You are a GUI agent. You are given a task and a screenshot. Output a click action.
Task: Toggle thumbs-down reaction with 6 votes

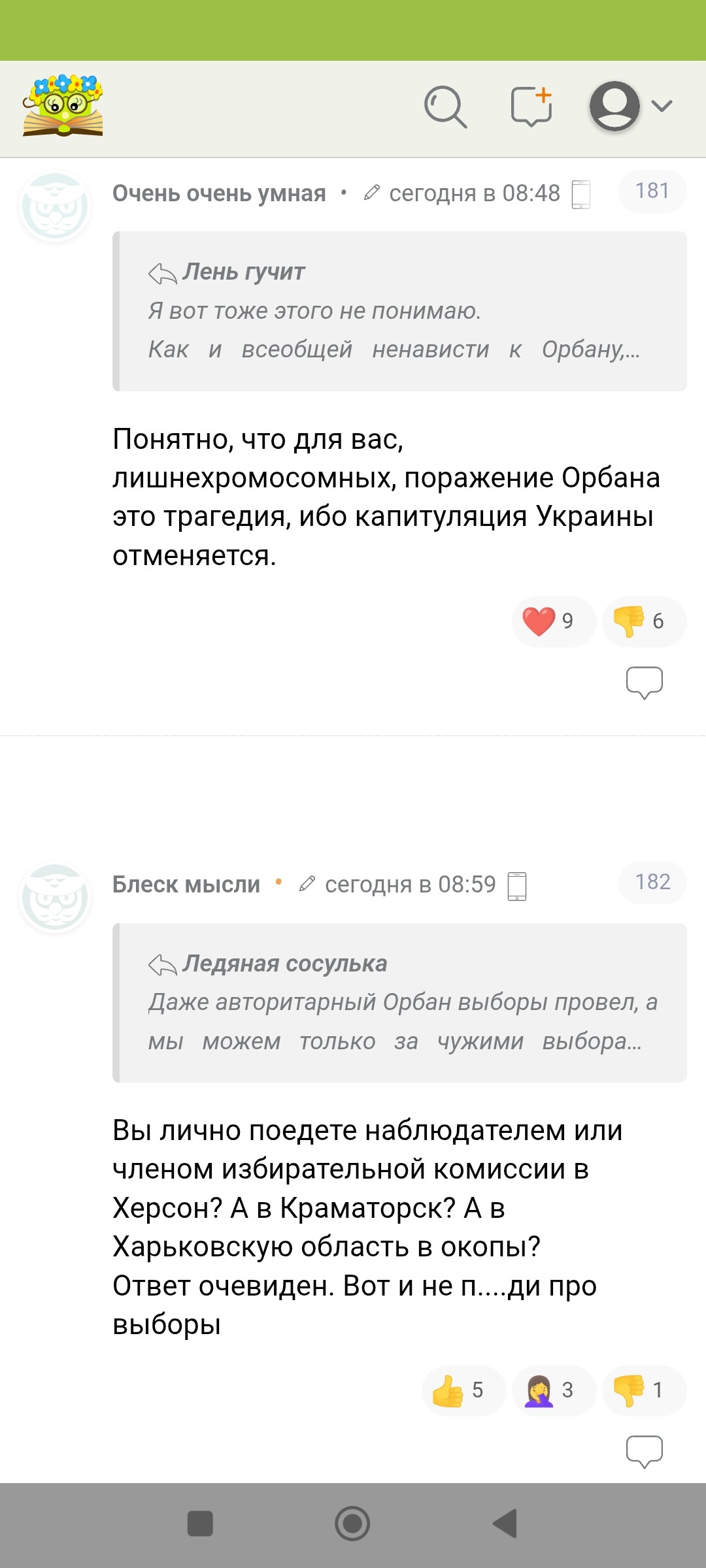643,621
